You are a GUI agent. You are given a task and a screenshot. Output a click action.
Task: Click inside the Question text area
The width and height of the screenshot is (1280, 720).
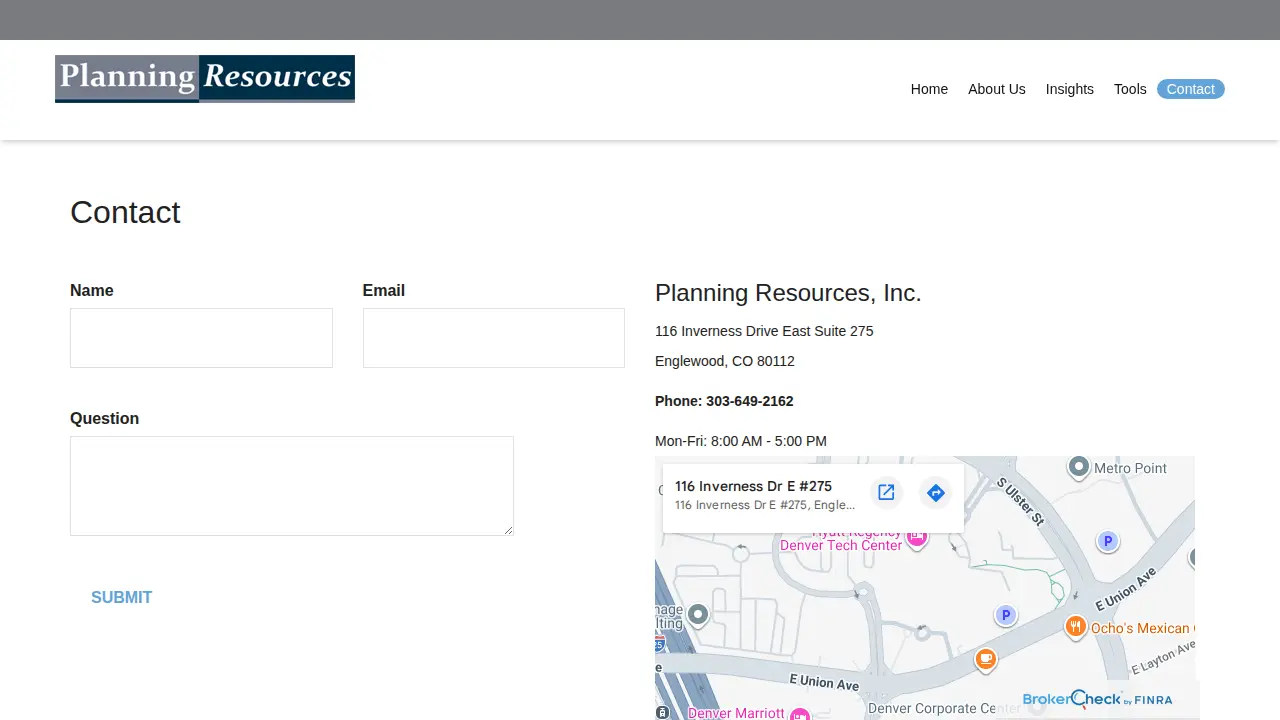(292, 486)
